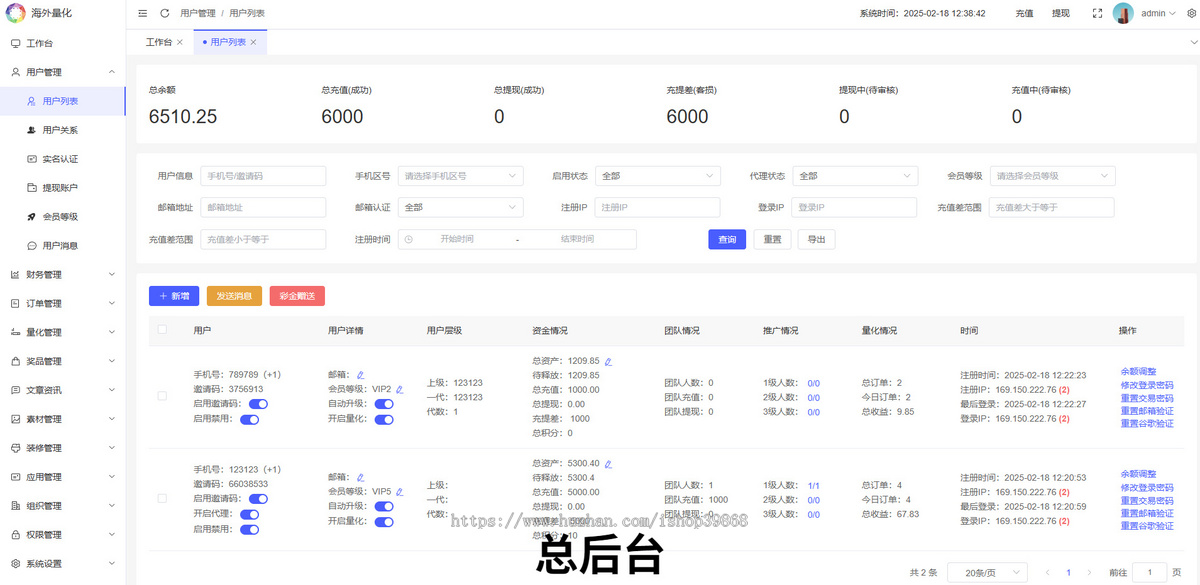Collapse the sidebar using the hamburger icon
The width and height of the screenshot is (1200, 585).
[142, 15]
